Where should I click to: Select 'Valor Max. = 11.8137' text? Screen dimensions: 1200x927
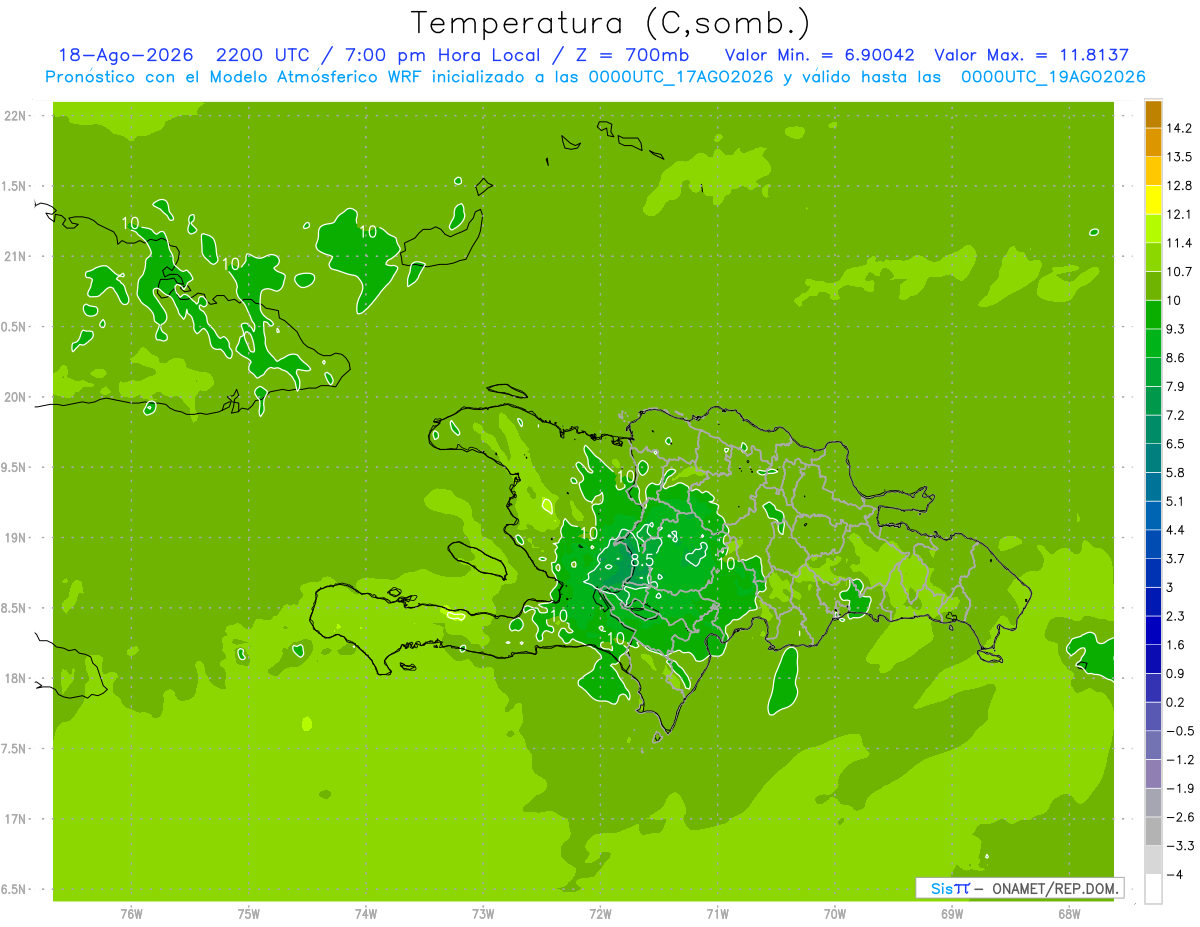pos(1031,55)
